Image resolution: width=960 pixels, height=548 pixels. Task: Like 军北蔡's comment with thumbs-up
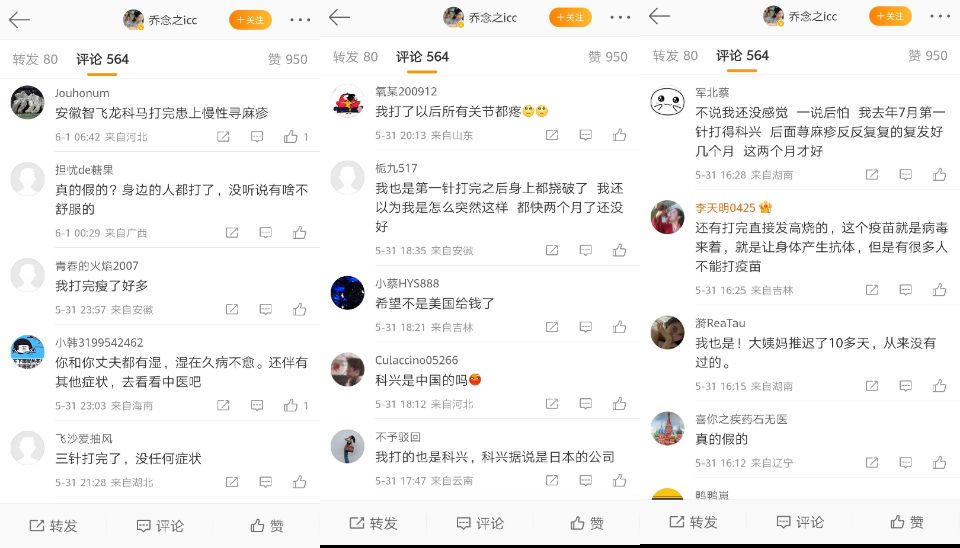[x=940, y=175]
